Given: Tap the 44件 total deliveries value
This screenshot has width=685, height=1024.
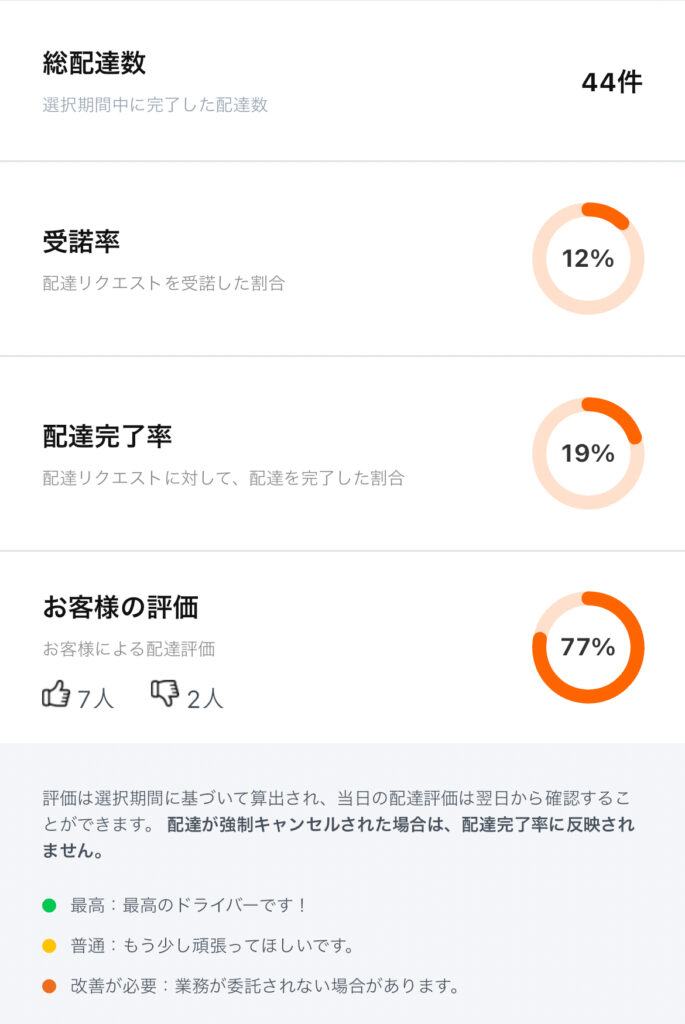Looking at the screenshot, I should click(x=613, y=80).
